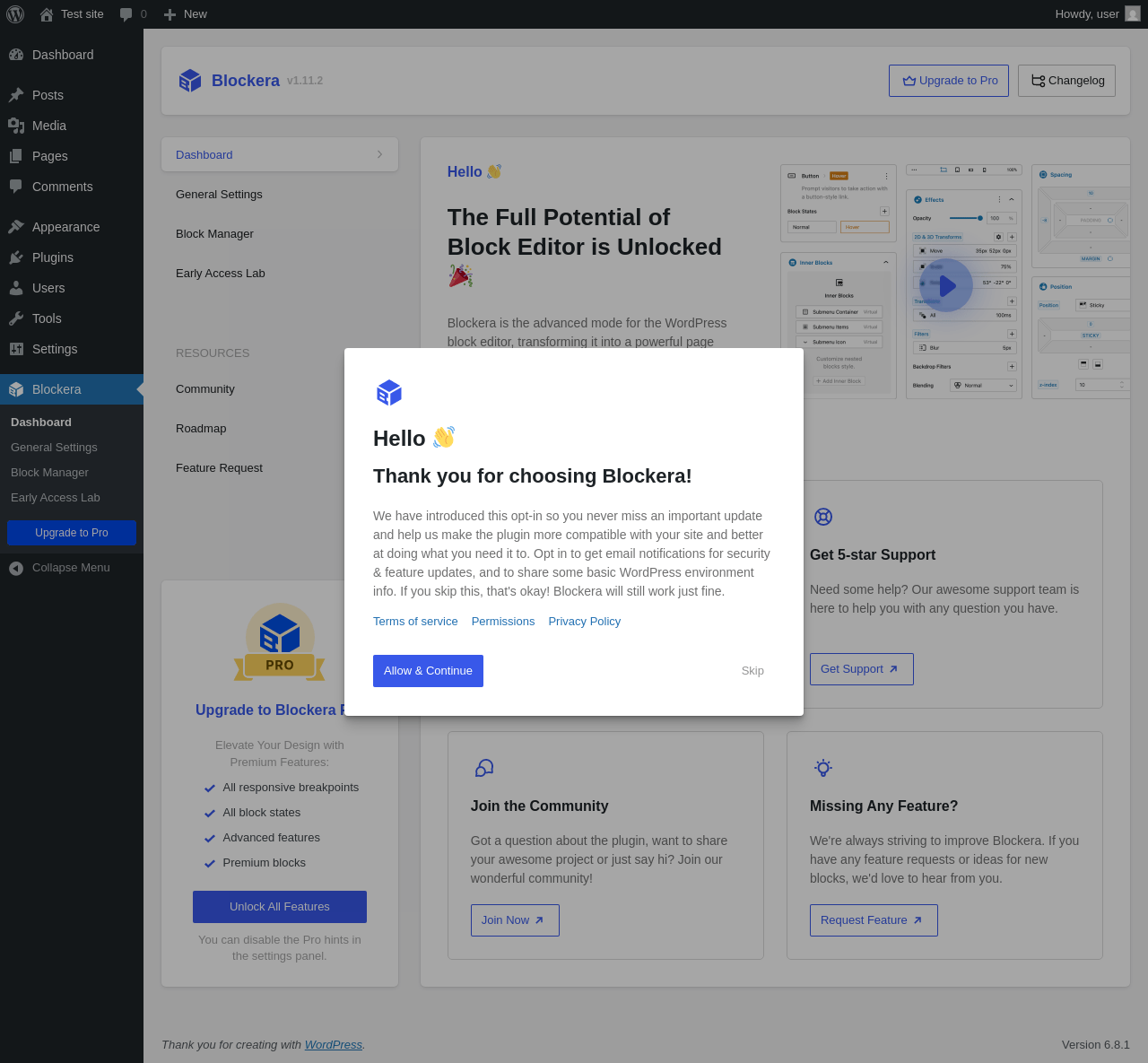Viewport: 1148px width, 1063px height.
Task: Click the community chat icon
Action: (x=484, y=768)
